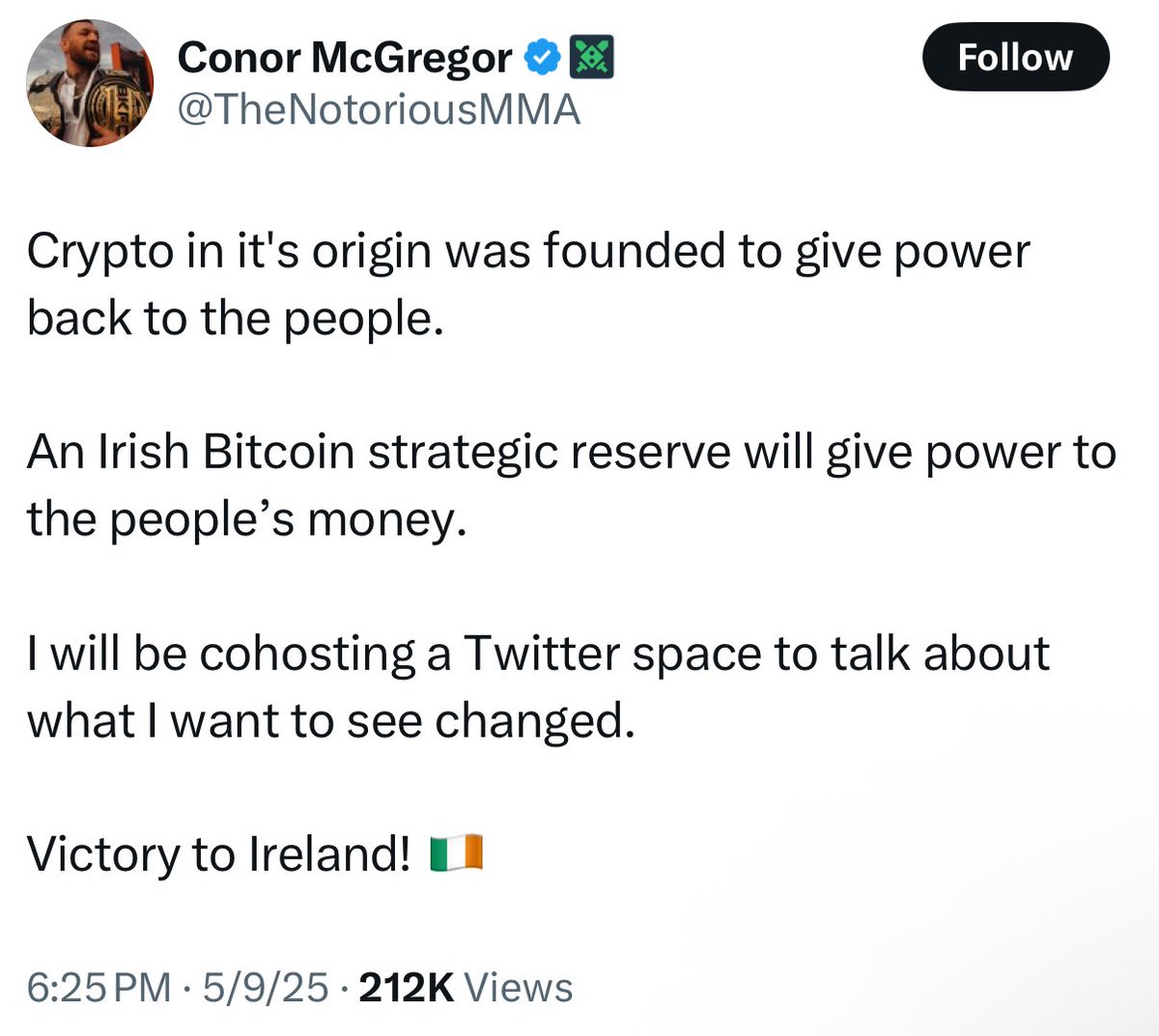Image resolution: width=1159 pixels, height=1036 pixels.
Task: Open the Conor McGregor display name link
Action: [345, 58]
